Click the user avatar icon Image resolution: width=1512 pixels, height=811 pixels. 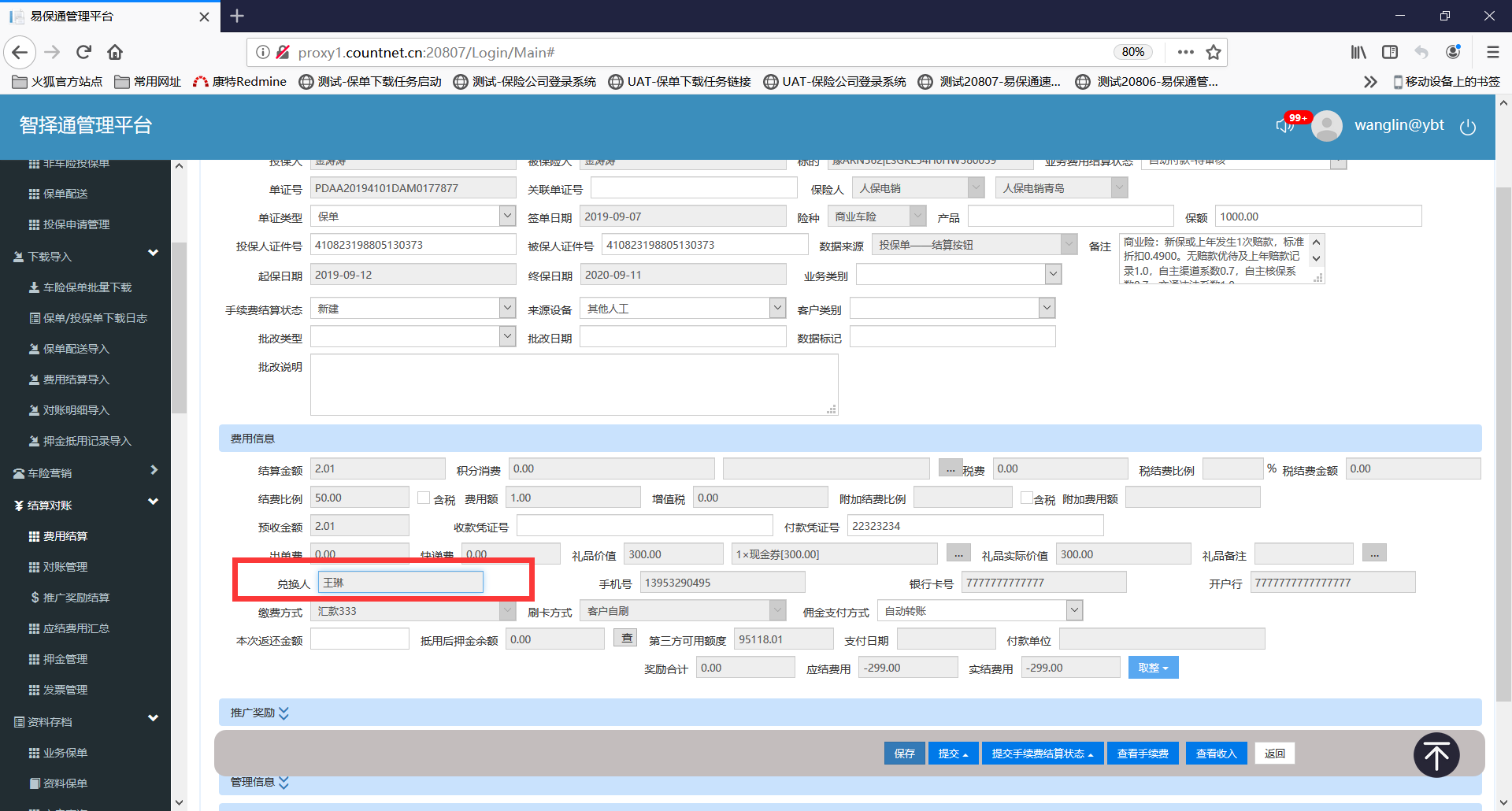[x=1326, y=126]
